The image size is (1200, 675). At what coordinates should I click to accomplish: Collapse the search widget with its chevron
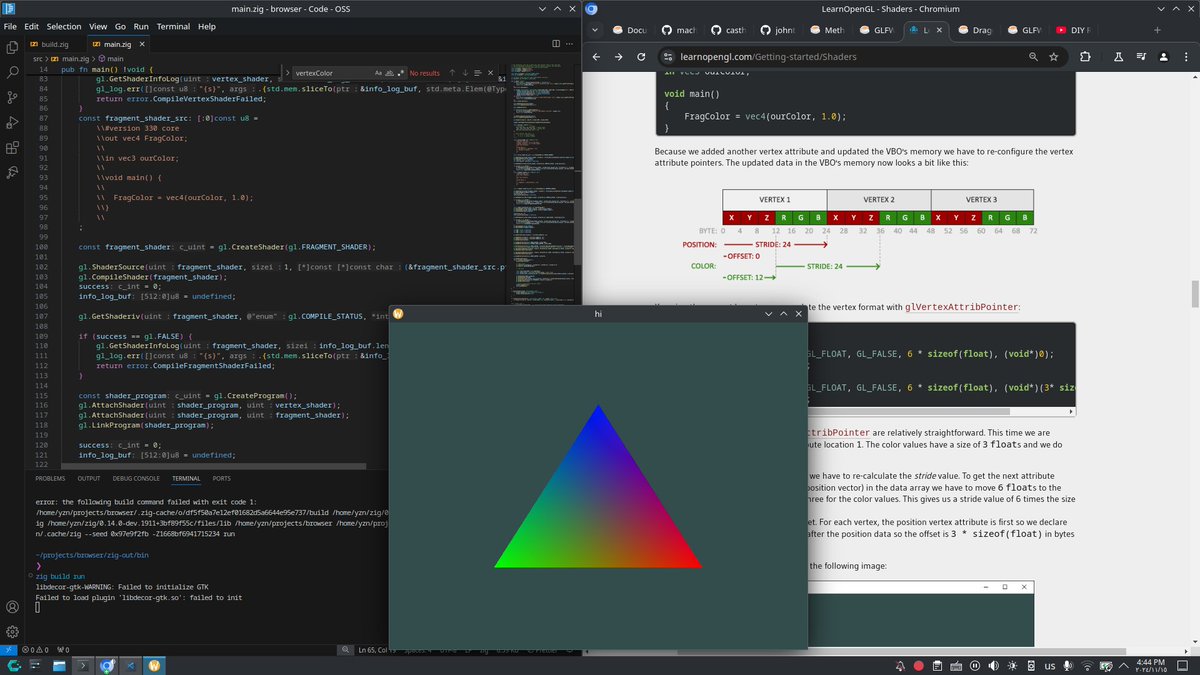(x=287, y=73)
